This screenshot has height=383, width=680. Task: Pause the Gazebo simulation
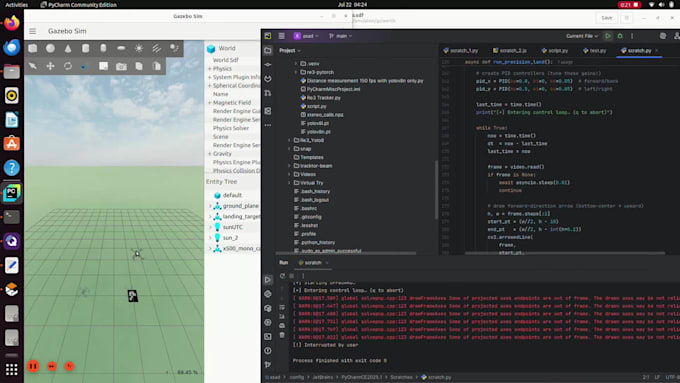(x=33, y=366)
